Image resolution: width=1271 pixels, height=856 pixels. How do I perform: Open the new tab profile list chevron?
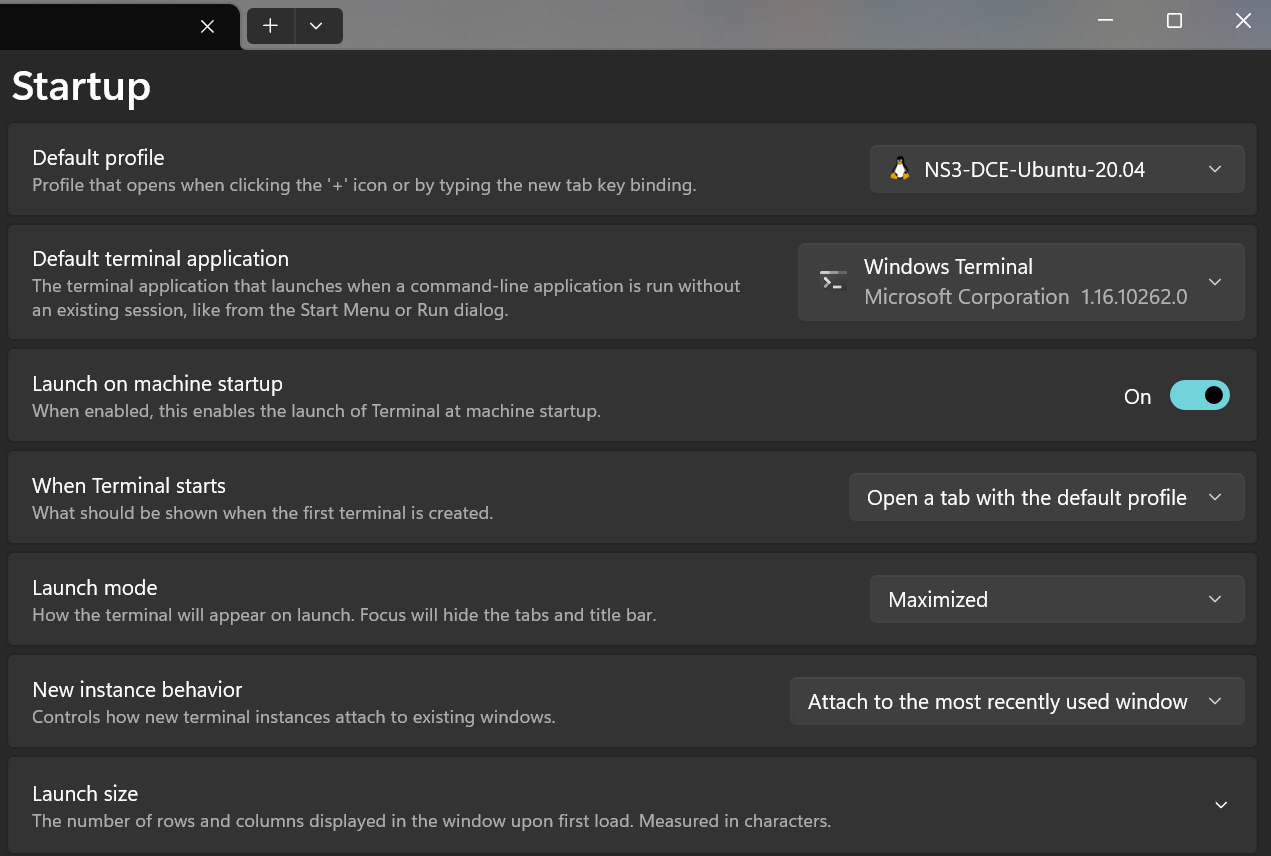click(x=316, y=26)
